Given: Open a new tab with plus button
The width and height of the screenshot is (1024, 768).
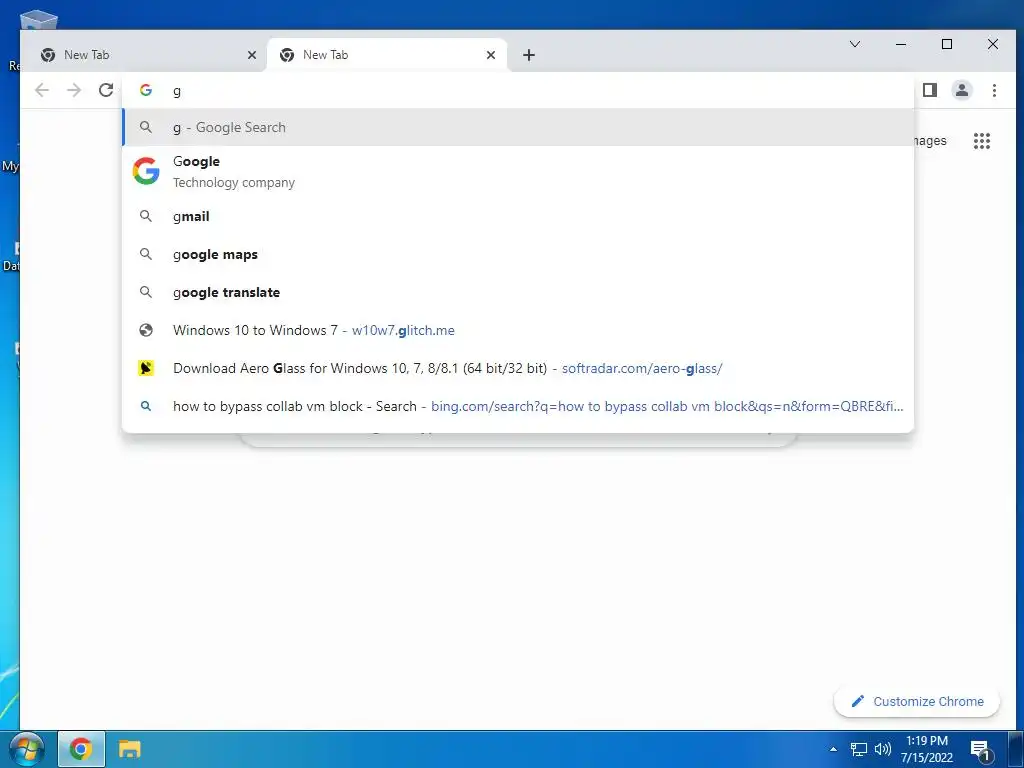Looking at the screenshot, I should point(529,55).
